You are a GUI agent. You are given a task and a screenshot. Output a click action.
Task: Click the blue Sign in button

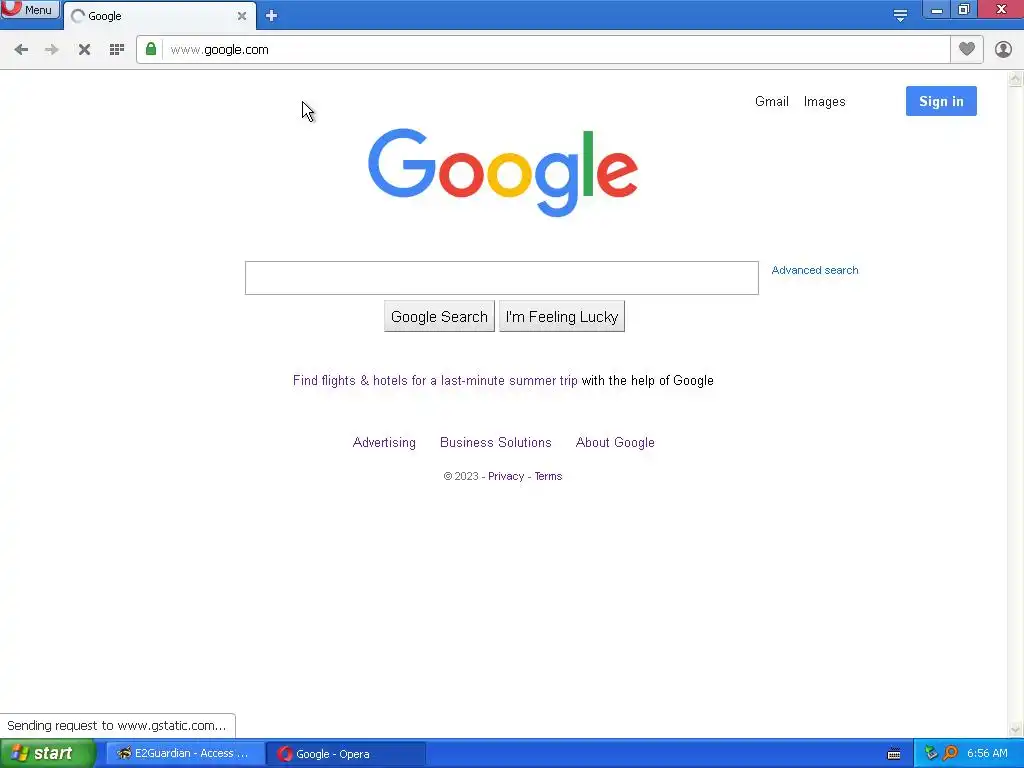[941, 101]
